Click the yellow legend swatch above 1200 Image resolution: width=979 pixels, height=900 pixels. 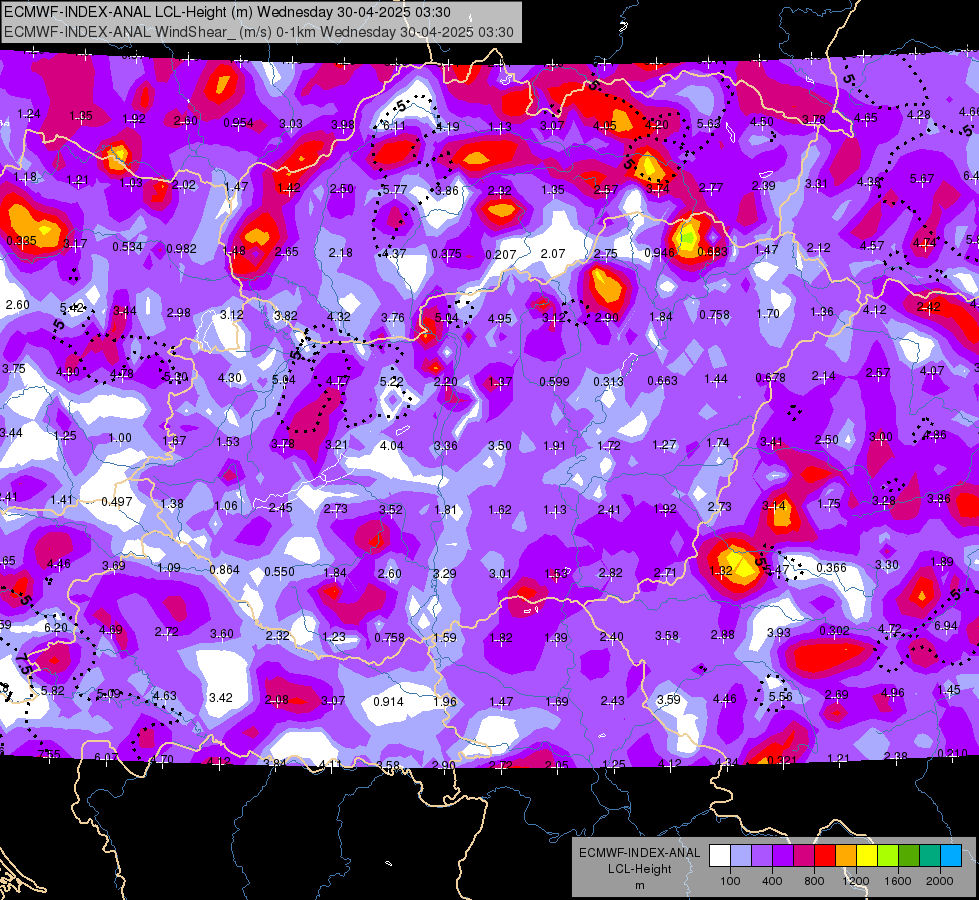(867, 856)
